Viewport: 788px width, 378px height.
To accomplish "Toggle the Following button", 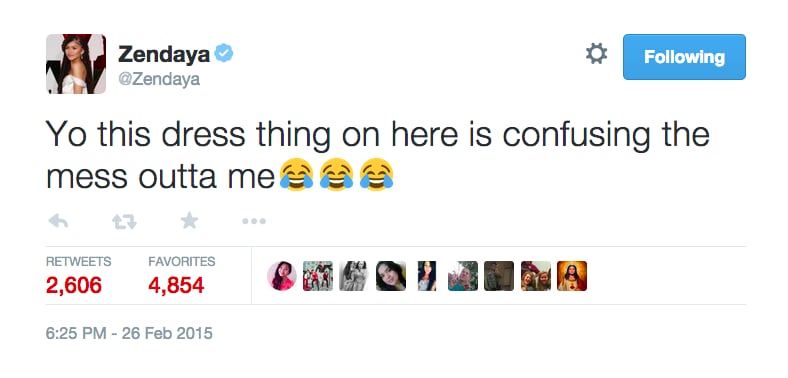I will (x=684, y=57).
